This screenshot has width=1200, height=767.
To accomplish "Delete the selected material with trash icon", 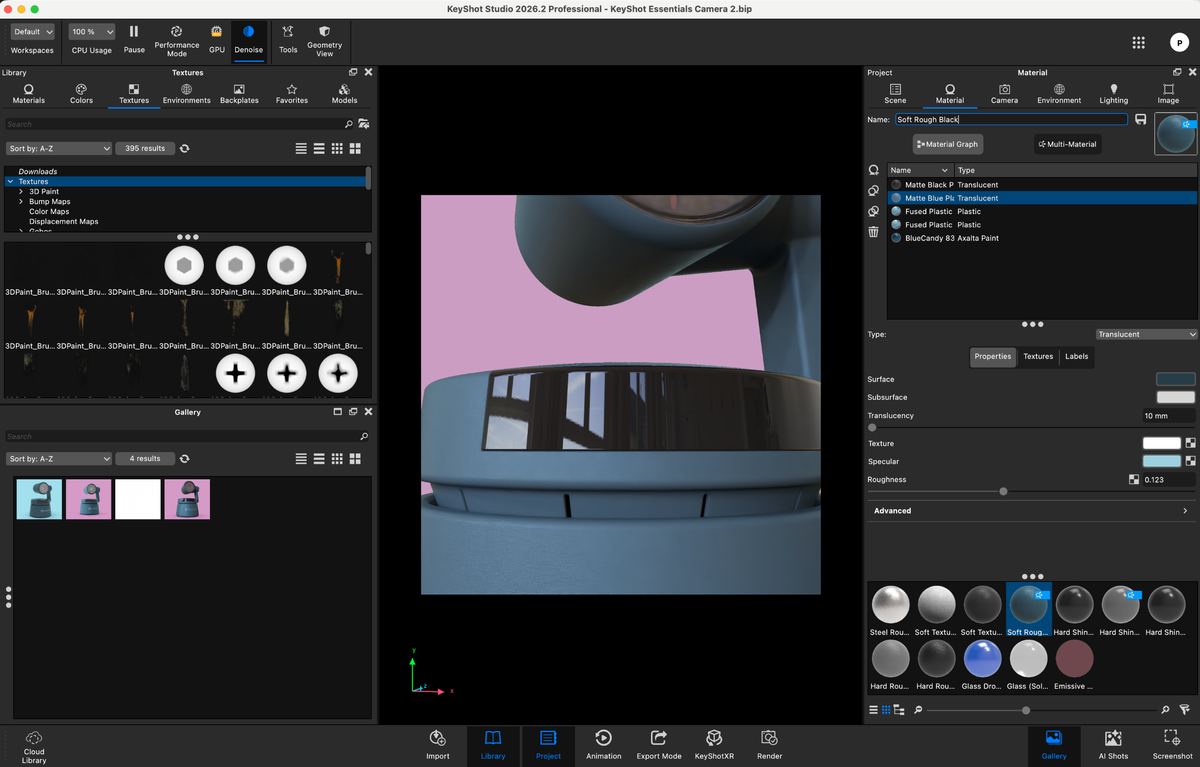I will click(873, 231).
